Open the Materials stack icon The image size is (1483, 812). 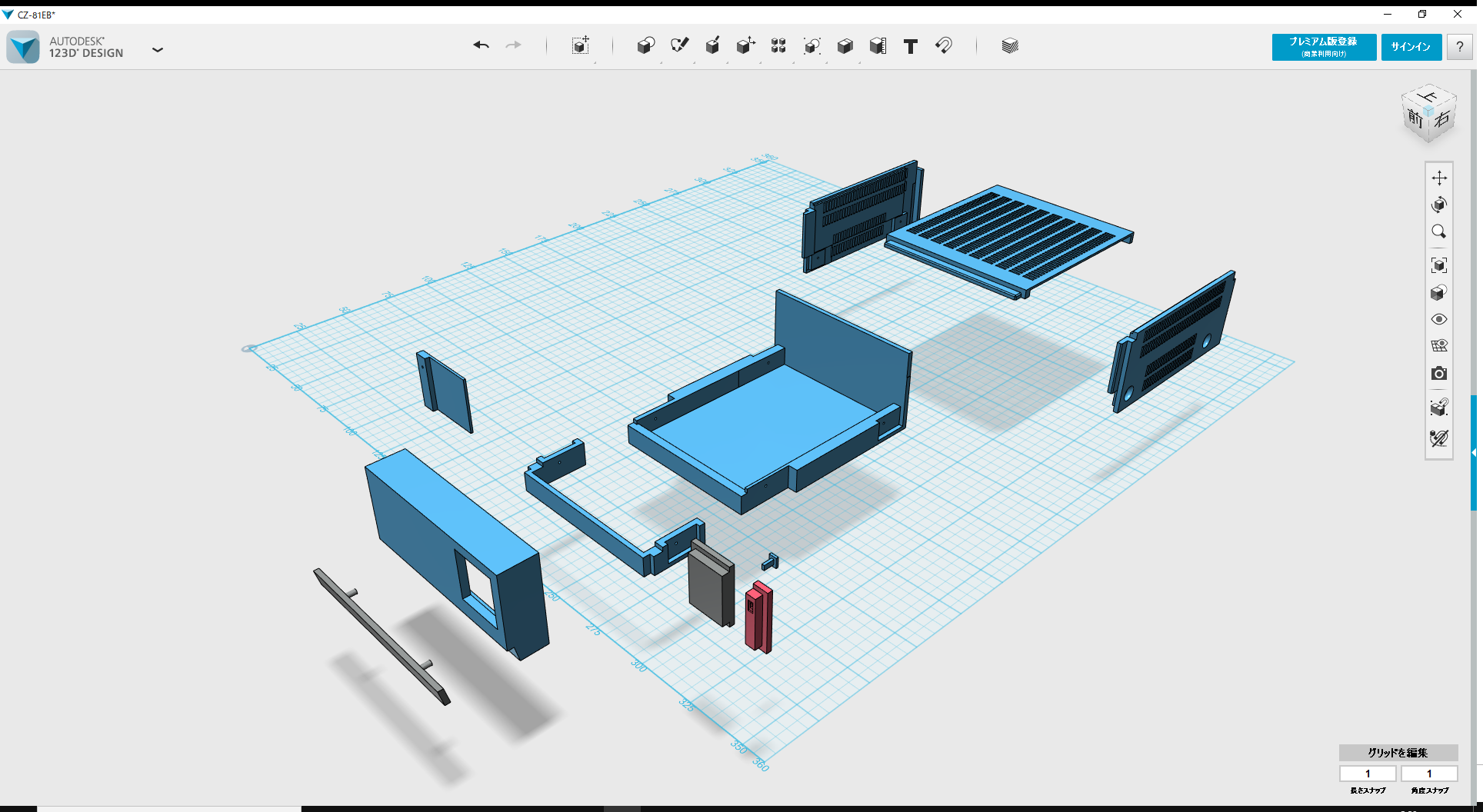click(1009, 45)
